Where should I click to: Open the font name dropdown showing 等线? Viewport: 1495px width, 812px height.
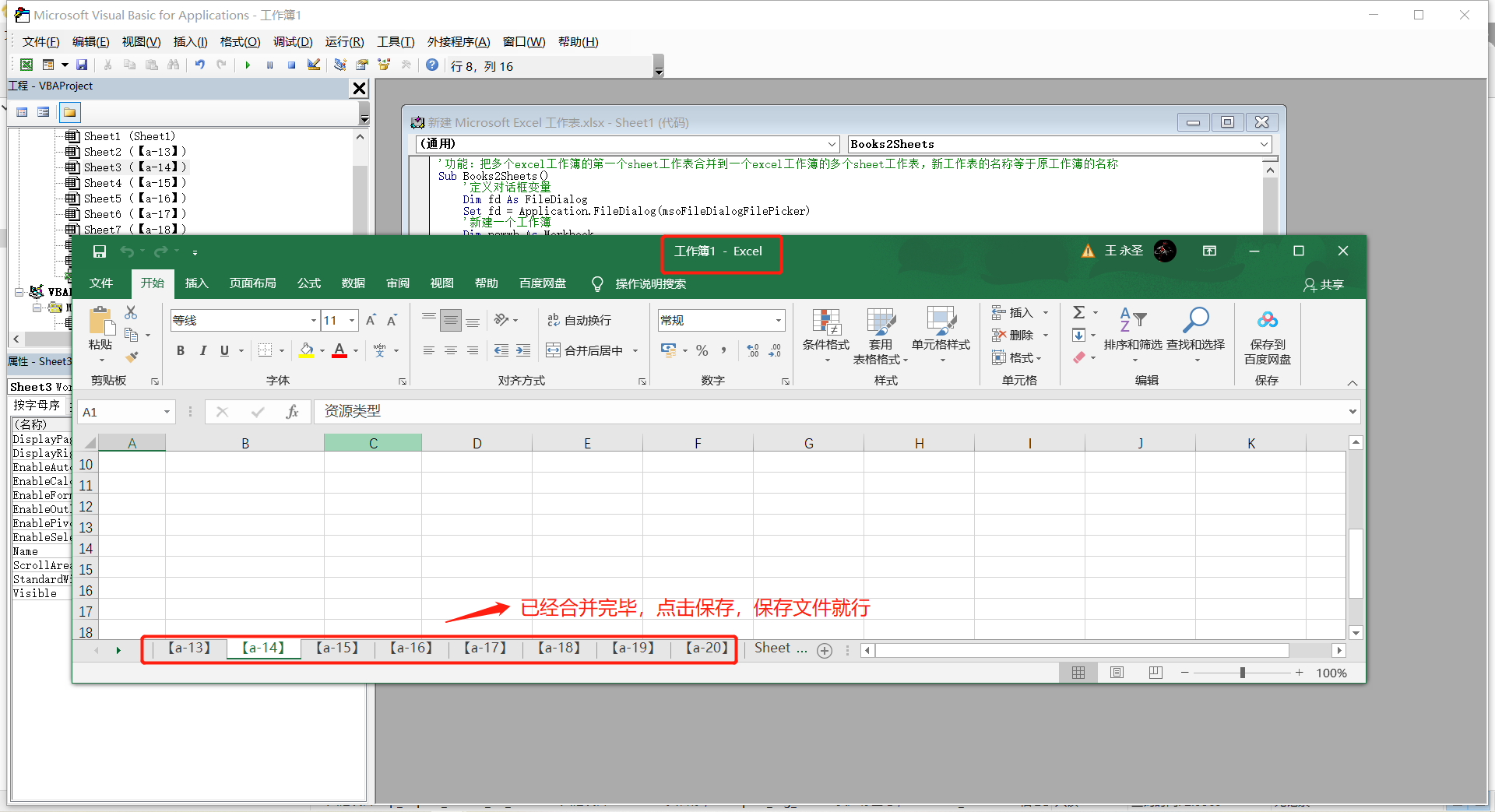(x=313, y=320)
